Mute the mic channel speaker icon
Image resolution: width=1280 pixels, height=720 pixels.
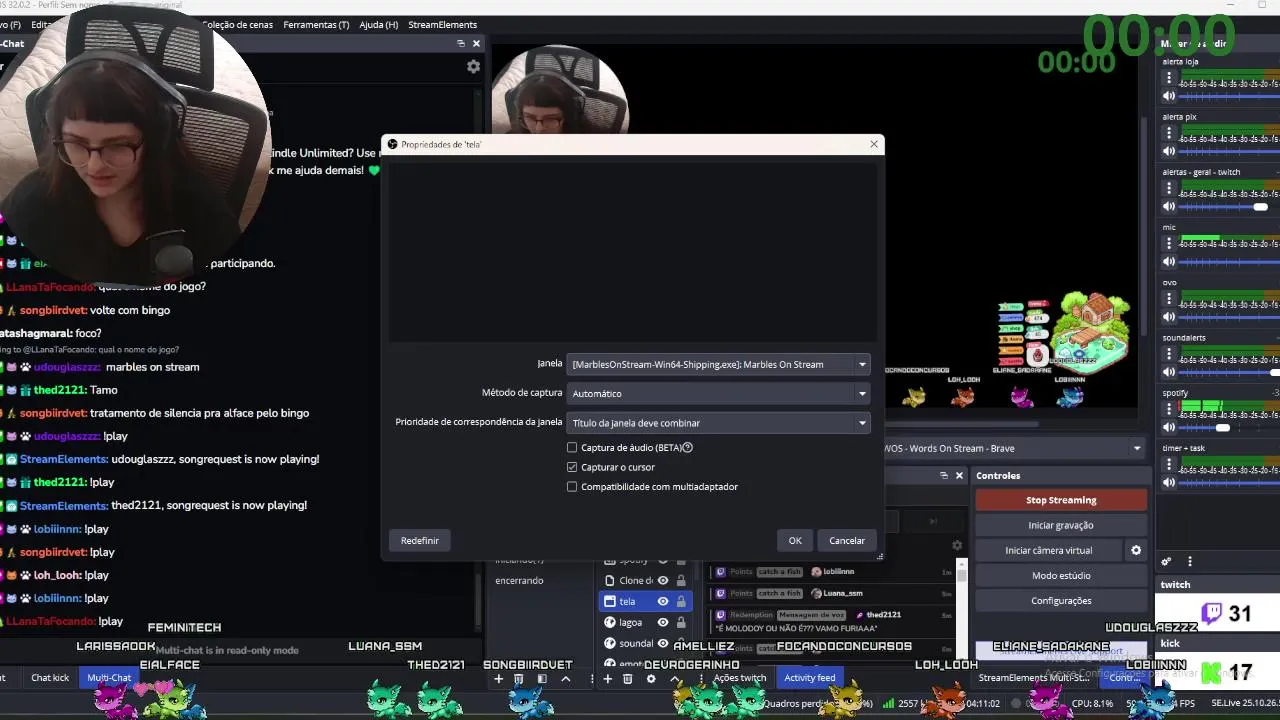(x=1169, y=262)
